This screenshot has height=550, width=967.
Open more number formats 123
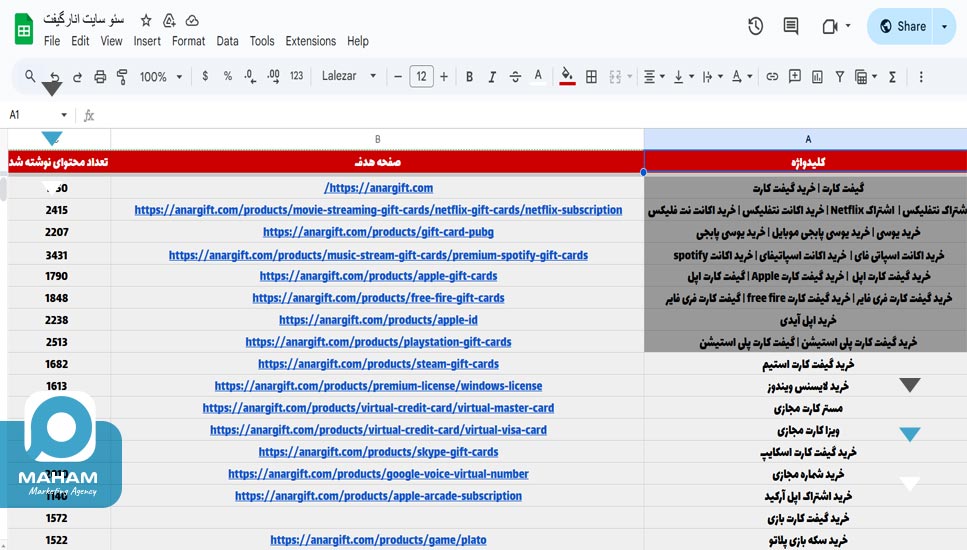297,76
